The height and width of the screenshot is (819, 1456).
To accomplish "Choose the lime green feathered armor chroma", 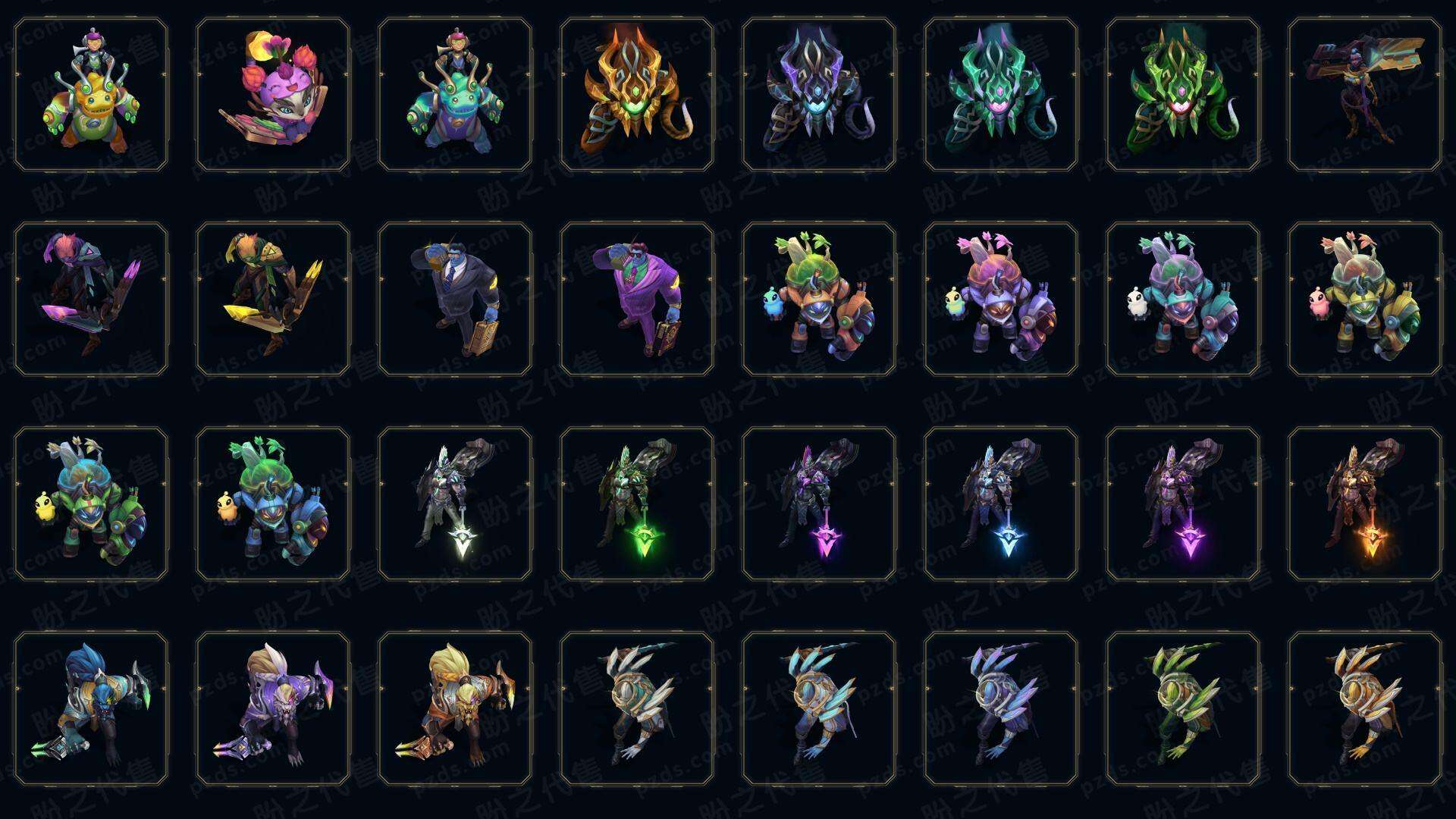I will coord(1183,708).
